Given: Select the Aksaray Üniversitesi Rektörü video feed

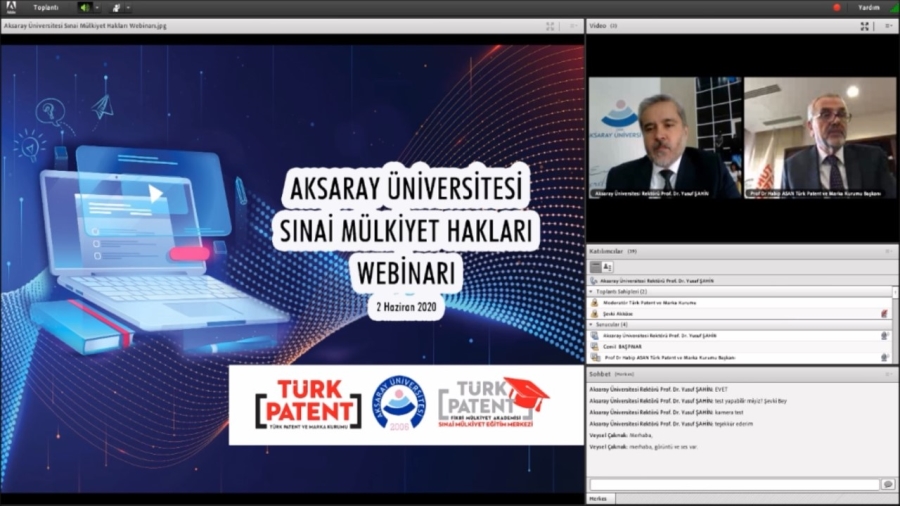Looking at the screenshot, I should click(665, 138).
